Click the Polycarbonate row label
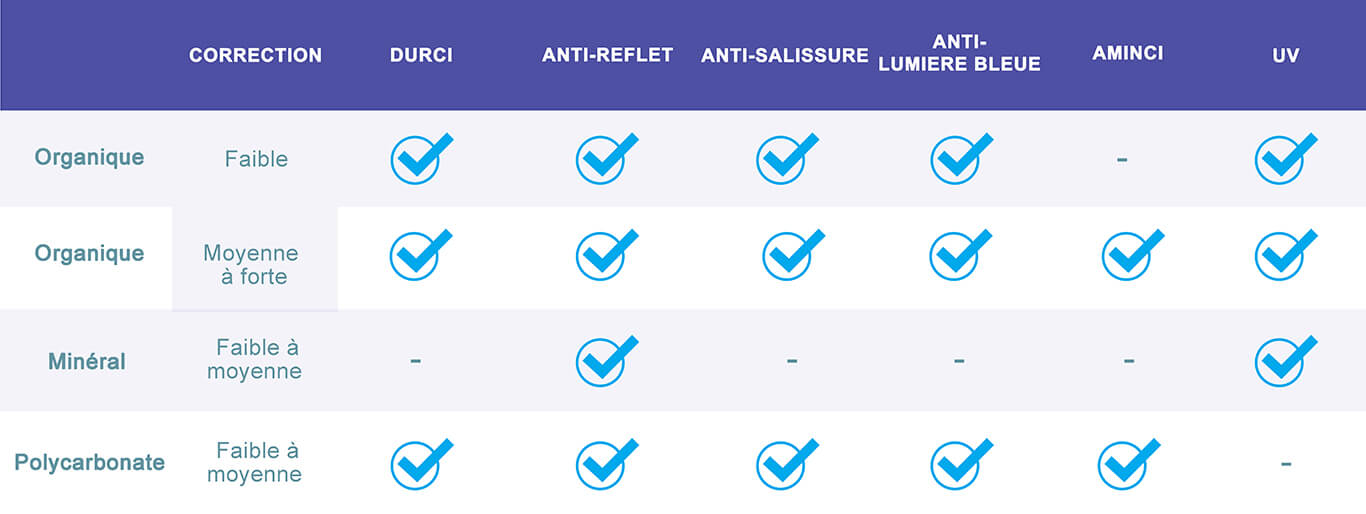 pyautogui.click(x=90, y=463)
